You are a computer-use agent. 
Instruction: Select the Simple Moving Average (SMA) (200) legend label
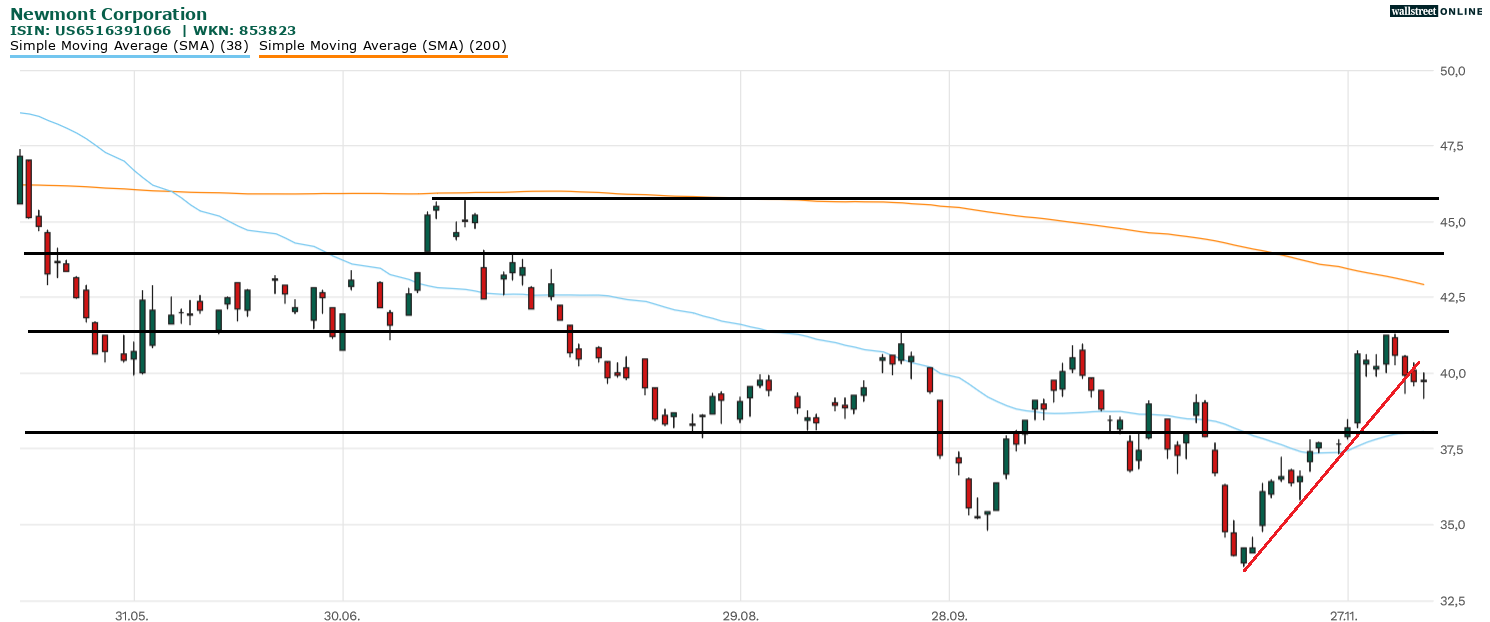pos(383,45)
